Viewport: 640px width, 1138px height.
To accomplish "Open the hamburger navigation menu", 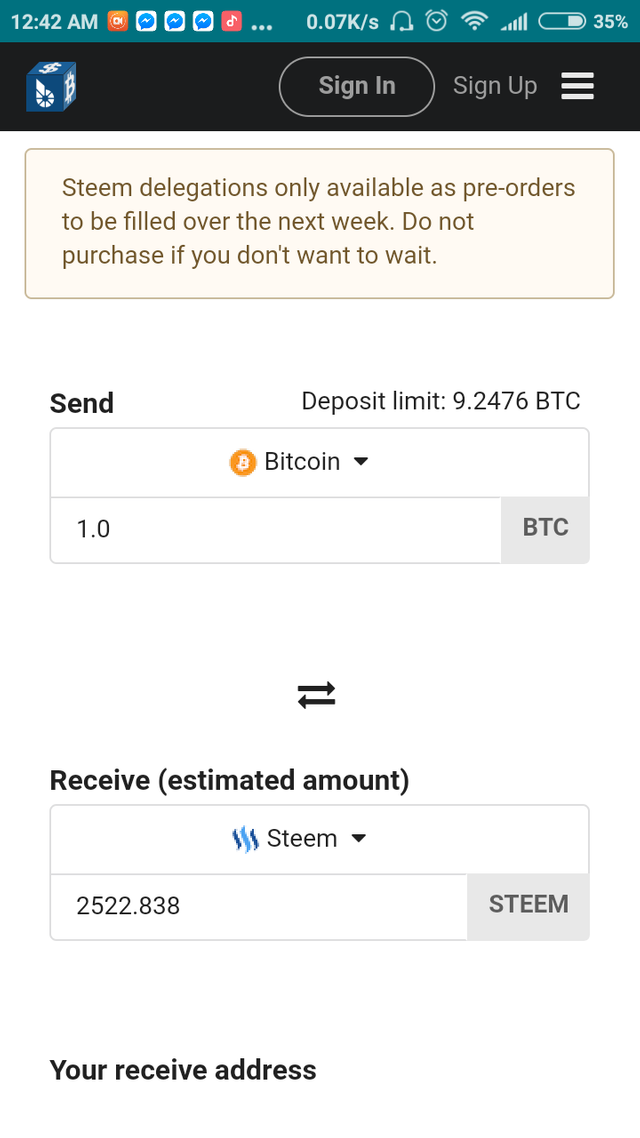I will click(x=578, y=86).
